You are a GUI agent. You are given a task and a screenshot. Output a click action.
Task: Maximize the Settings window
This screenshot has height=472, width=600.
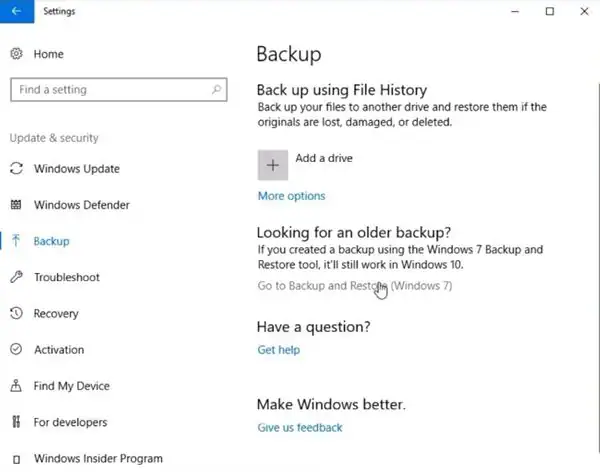coord(549,11)
